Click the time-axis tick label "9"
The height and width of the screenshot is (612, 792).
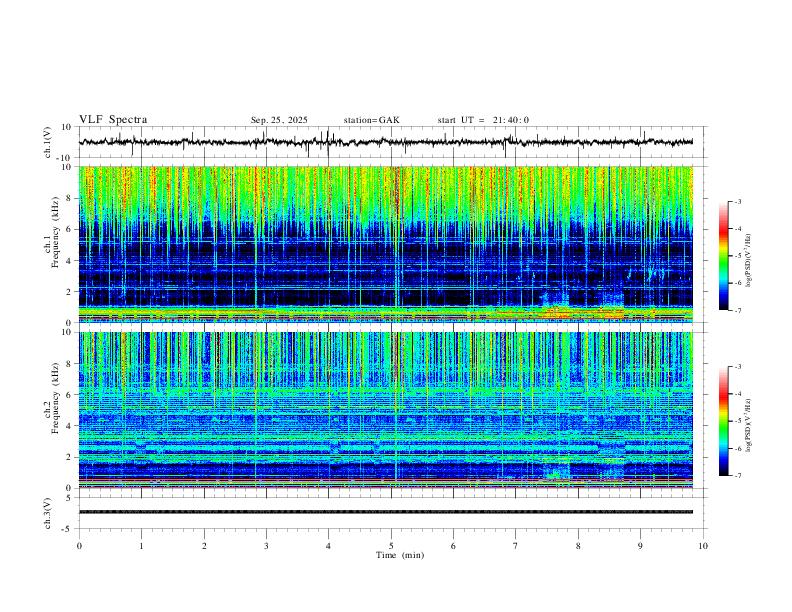(x=640, y=546)
